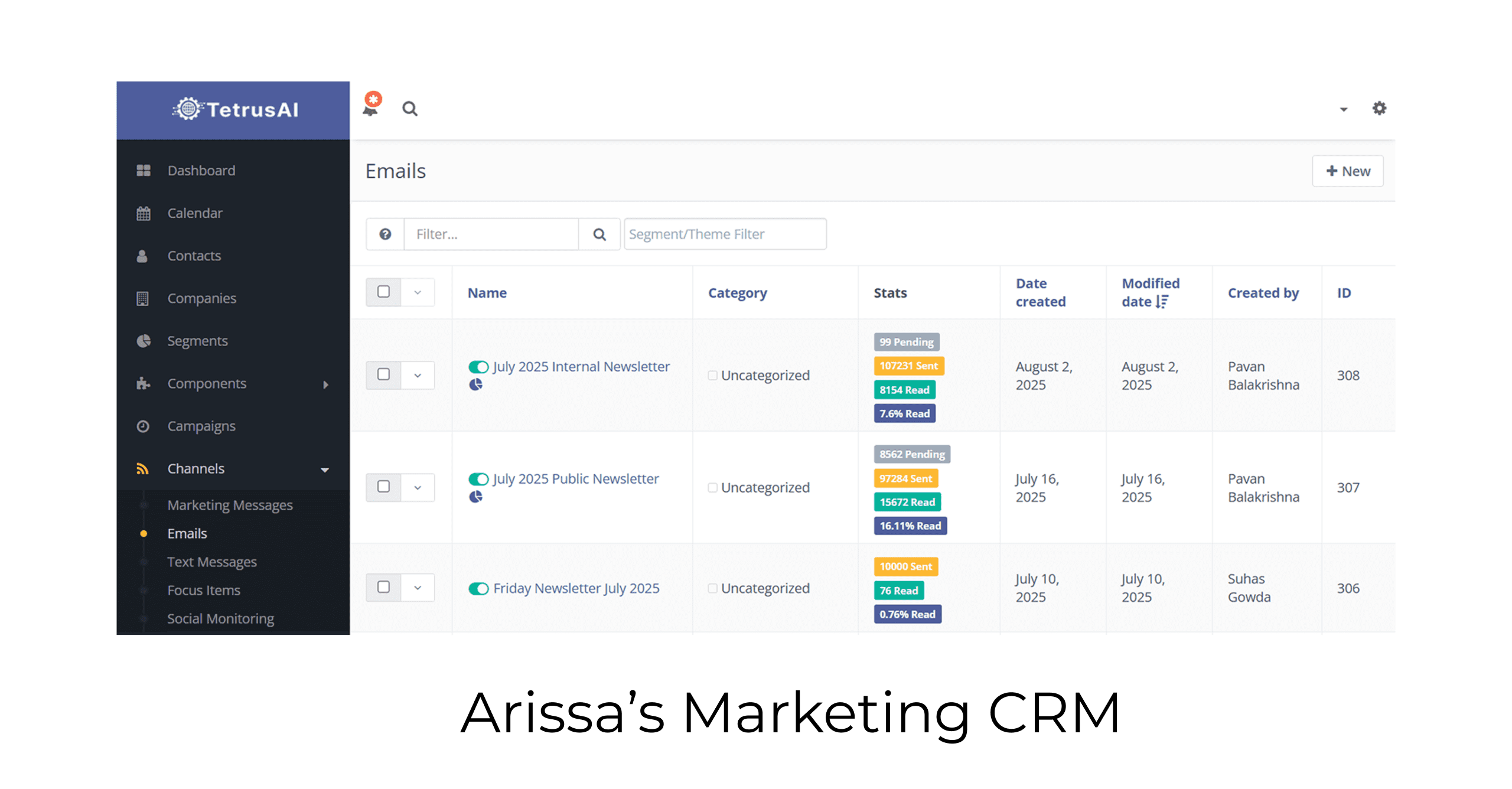Open Dashboard in the sidebar

tap(201, 171)
